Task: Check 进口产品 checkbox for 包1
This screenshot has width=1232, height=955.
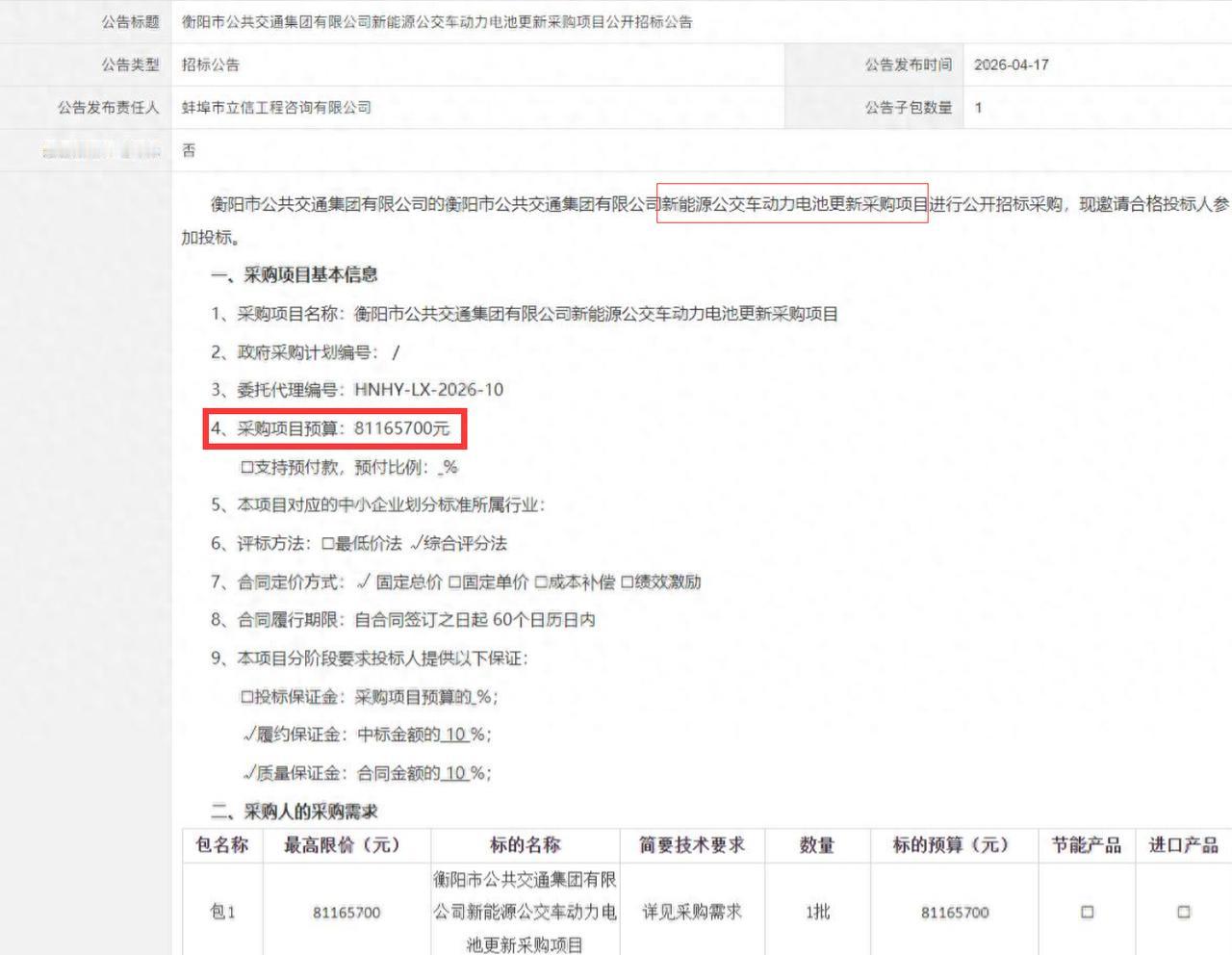Action: click(1183, 912)
